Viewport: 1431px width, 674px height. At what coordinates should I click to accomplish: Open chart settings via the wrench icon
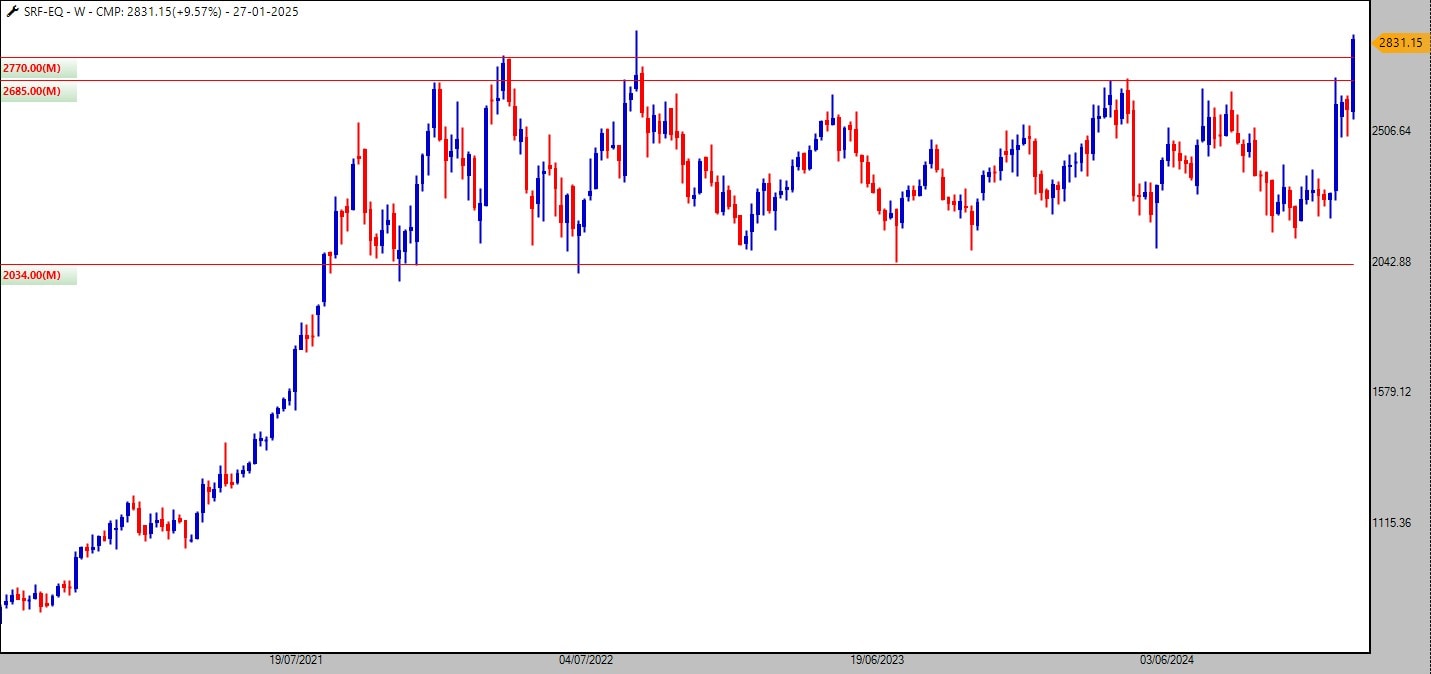pyautogui.click(x=12, y=12)
